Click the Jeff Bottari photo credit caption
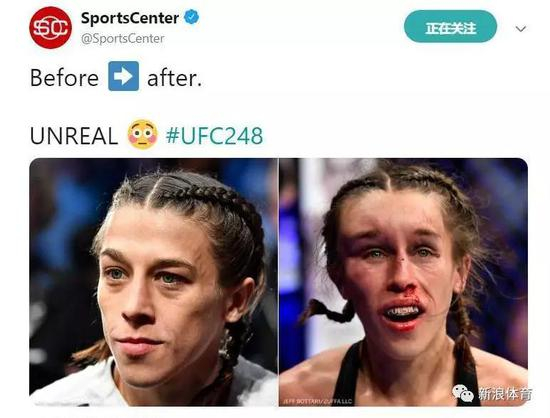 pyautogui.click(x=317, y=402)
